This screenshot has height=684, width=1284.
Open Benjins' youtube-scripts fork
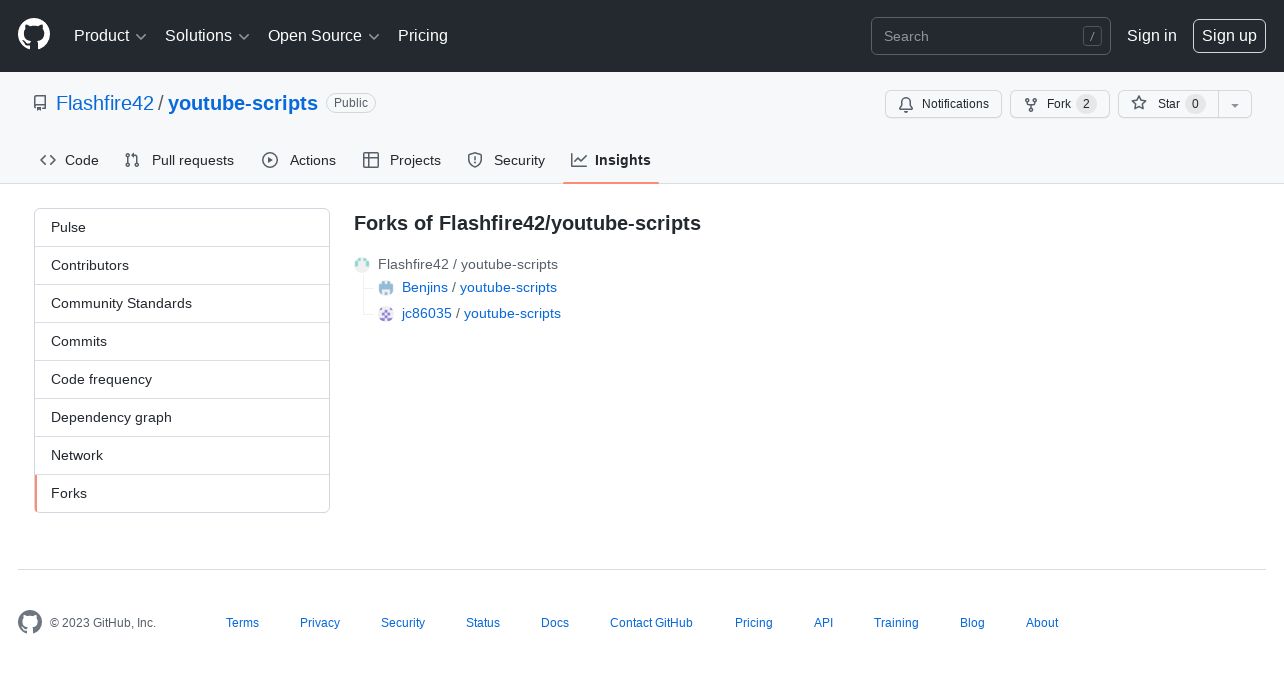point(508,288)
